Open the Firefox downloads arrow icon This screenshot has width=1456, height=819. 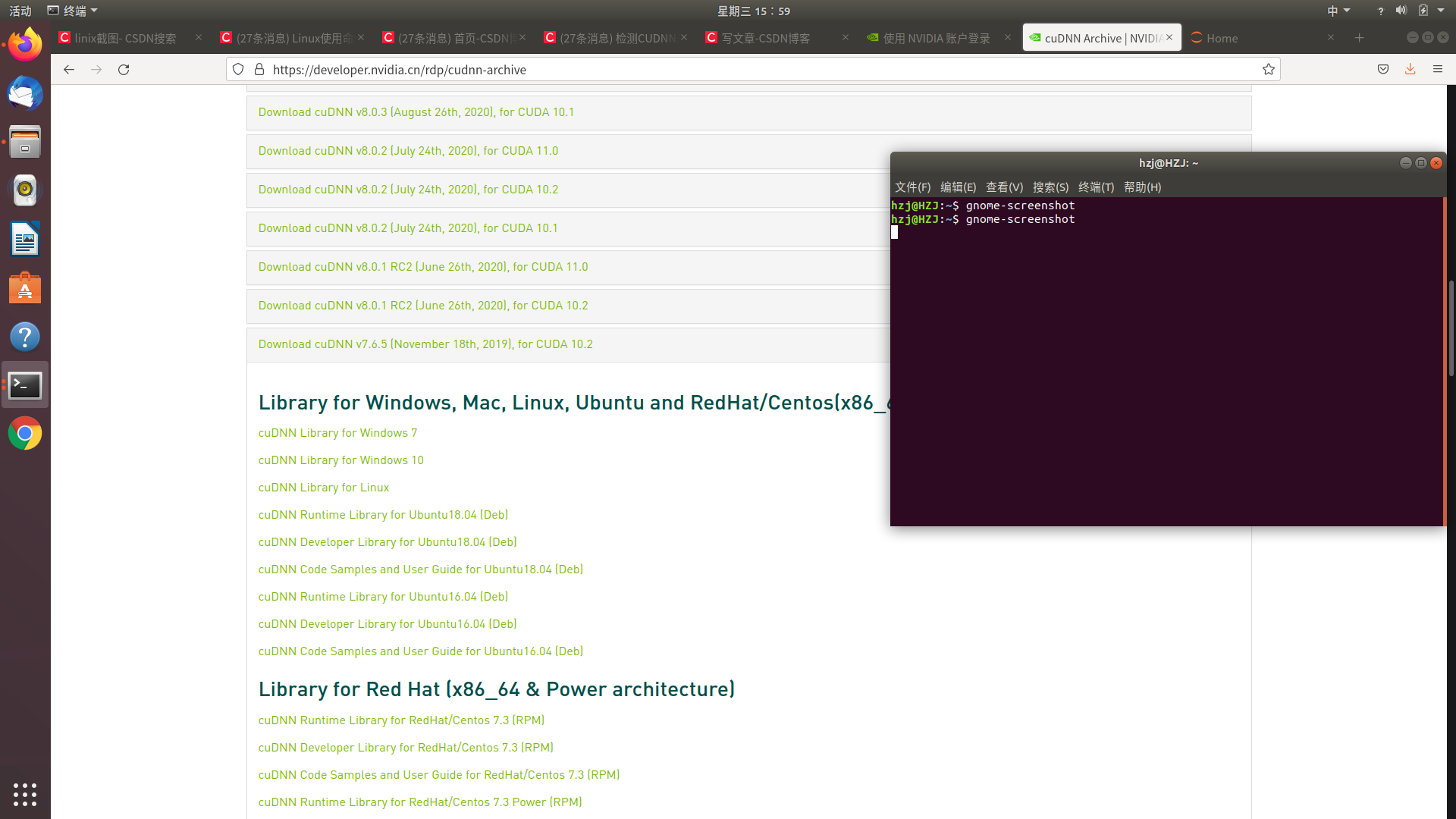tap(1410, 70)
